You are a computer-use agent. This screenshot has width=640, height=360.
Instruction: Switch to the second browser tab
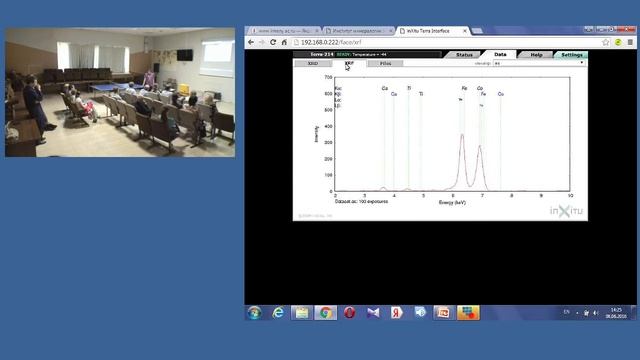[358, 31]
